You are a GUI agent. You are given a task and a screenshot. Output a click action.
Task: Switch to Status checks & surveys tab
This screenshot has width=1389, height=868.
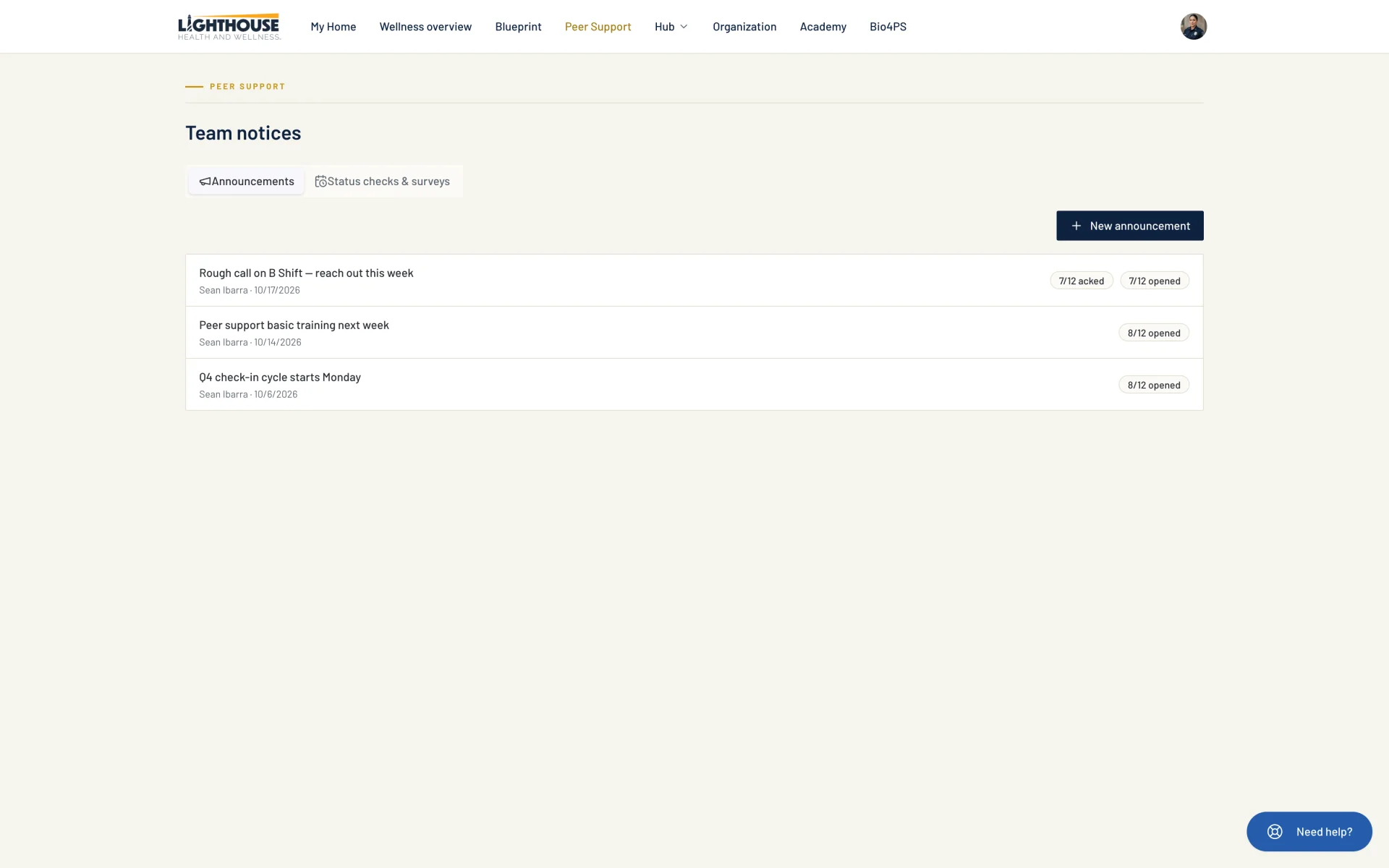[383, 182]
